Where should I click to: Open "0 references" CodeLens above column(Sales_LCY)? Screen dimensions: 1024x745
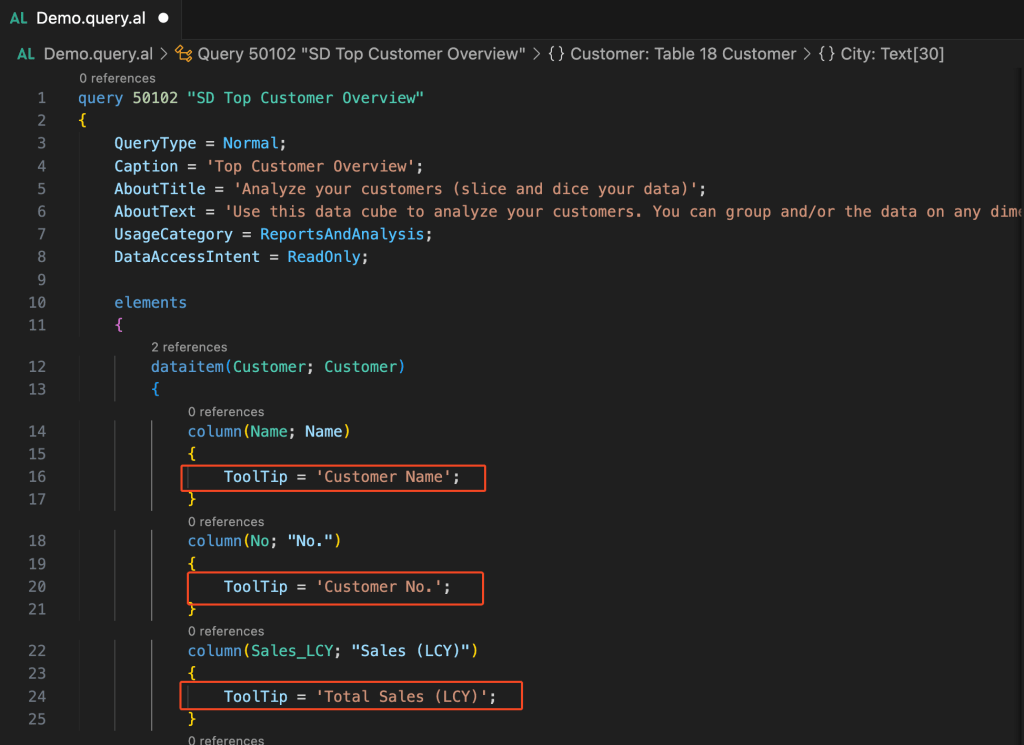tap(226, 631)
